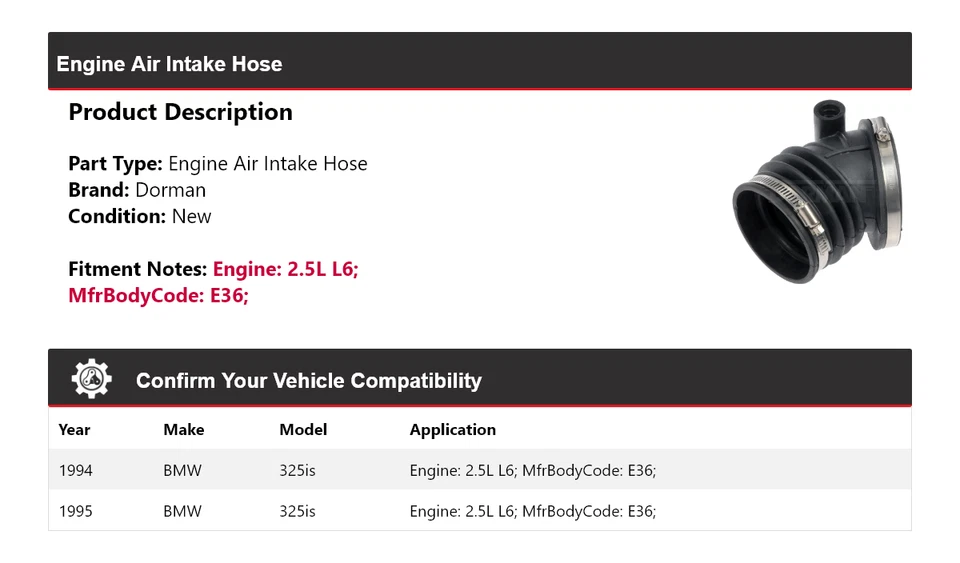This screenshot has width=960, height=563.
Task: Click BMW in the 1994 row
Action: coord(182,470)
